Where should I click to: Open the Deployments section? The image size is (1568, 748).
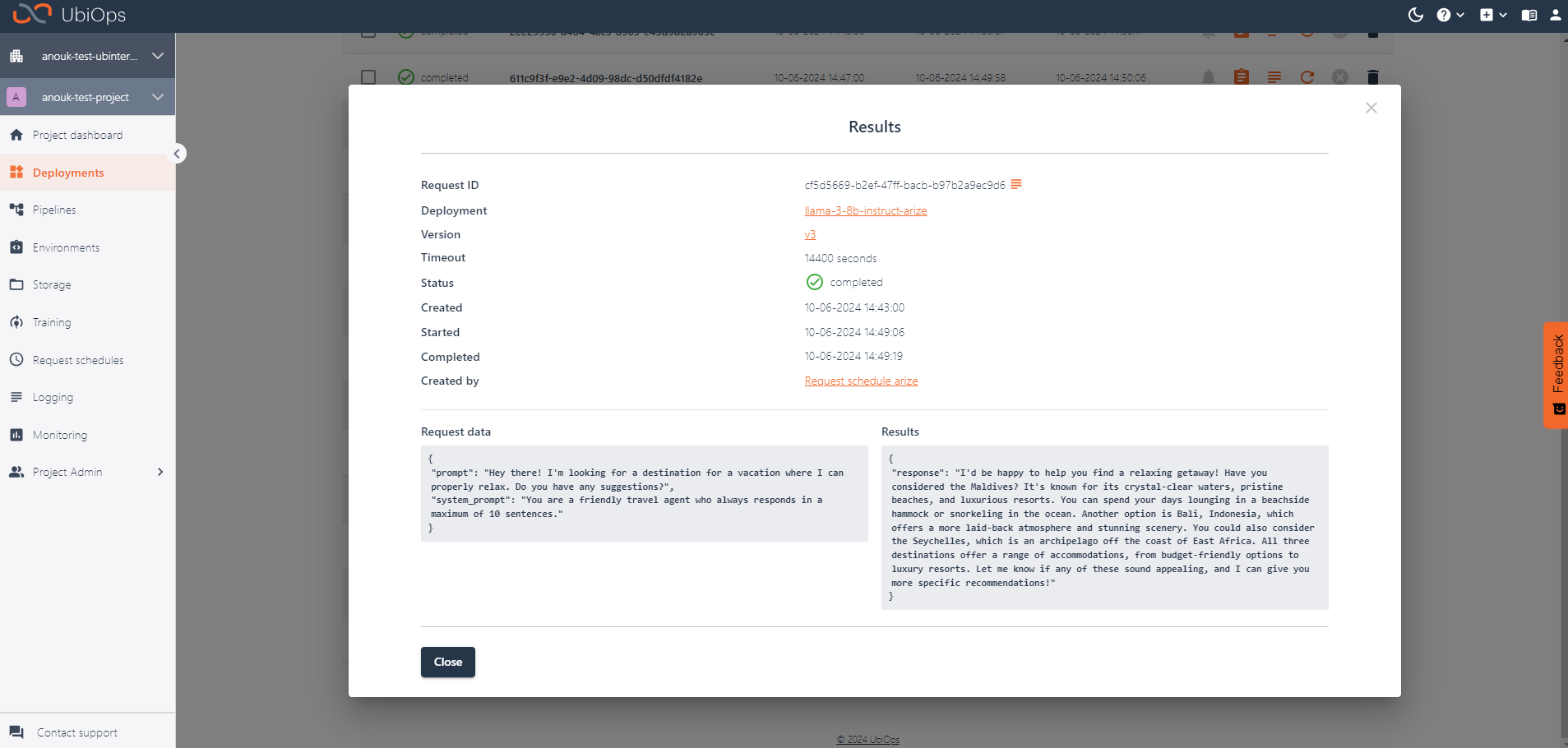[87, 173]
